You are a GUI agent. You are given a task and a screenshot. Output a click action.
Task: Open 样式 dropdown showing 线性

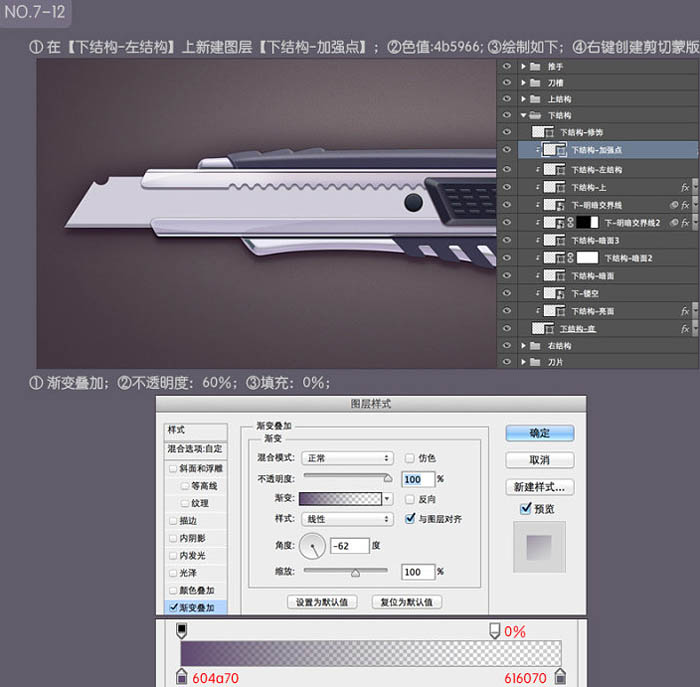pos(347,519)
